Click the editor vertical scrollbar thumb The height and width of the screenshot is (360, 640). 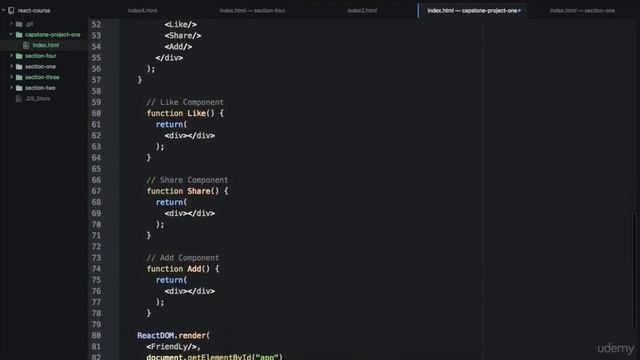point(635,269)
